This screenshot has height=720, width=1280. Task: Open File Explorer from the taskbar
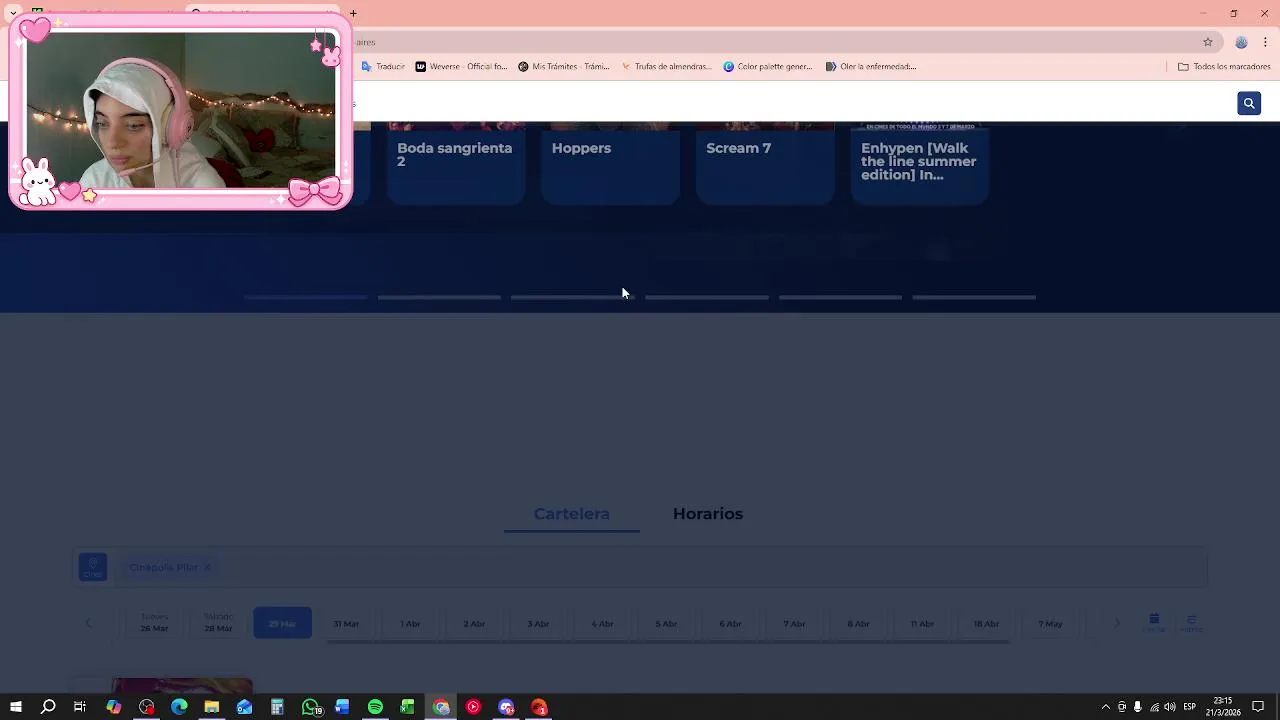click(x=212, y=707)
